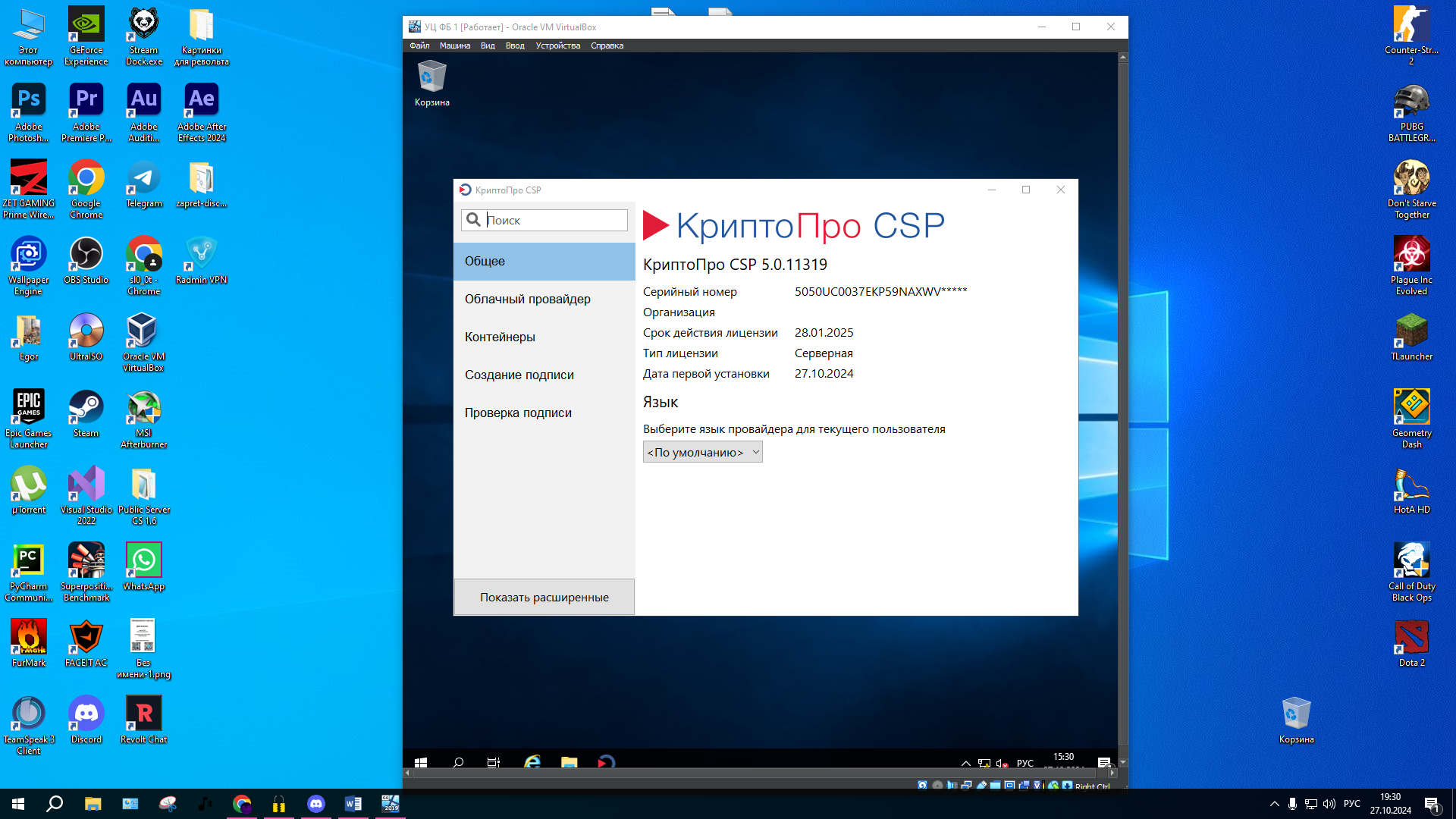
Task: Select the Steam desktop icon
Action: pos(86,413)
